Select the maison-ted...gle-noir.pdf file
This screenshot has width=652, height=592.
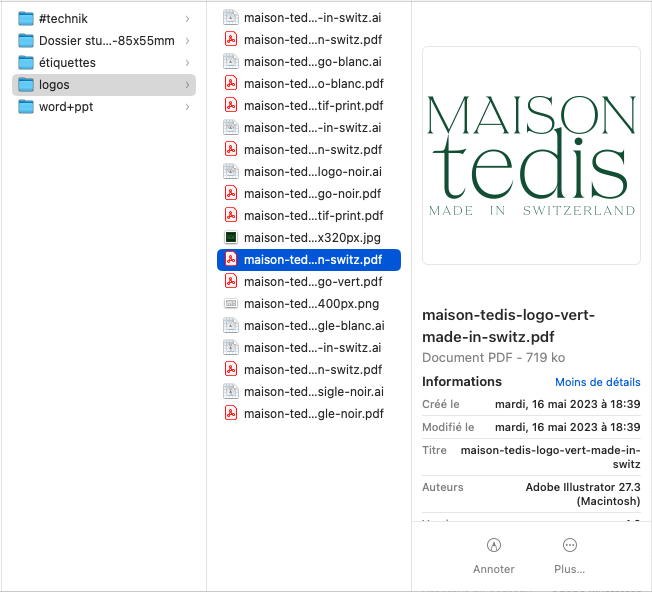[309, 414]
